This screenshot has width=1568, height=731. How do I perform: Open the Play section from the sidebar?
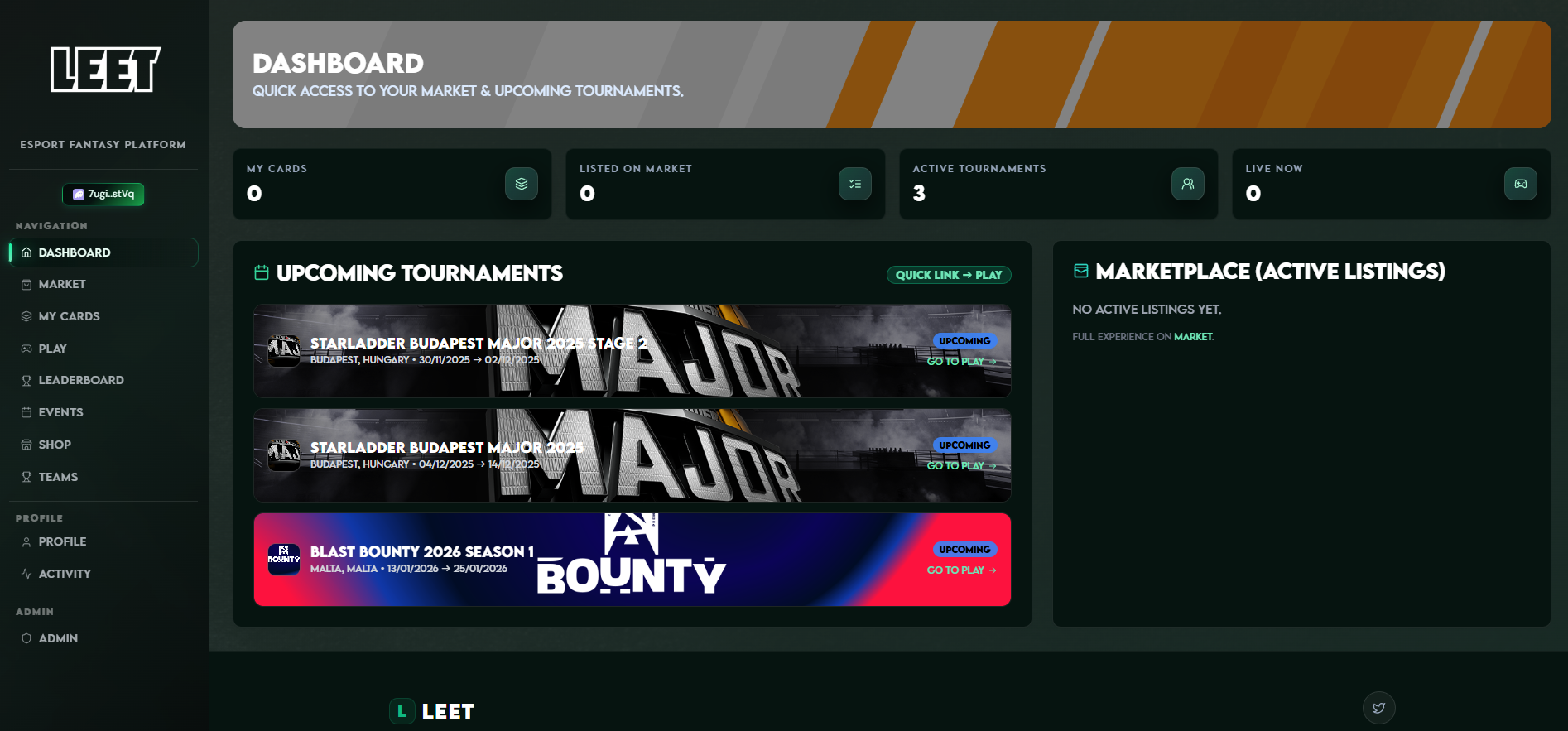103,349
